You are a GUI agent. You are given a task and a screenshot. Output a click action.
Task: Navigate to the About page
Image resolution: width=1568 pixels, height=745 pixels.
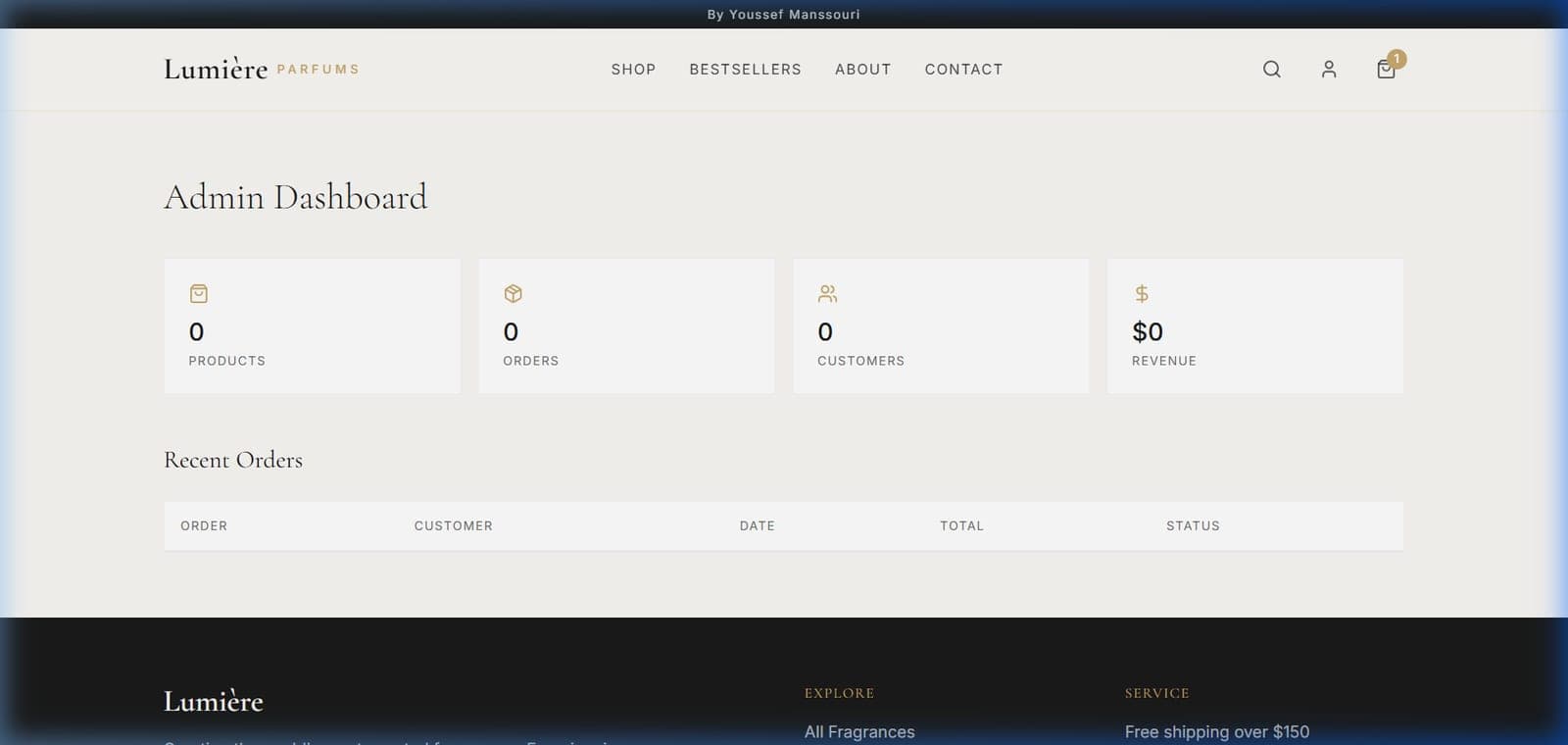[x=863, y=70]
